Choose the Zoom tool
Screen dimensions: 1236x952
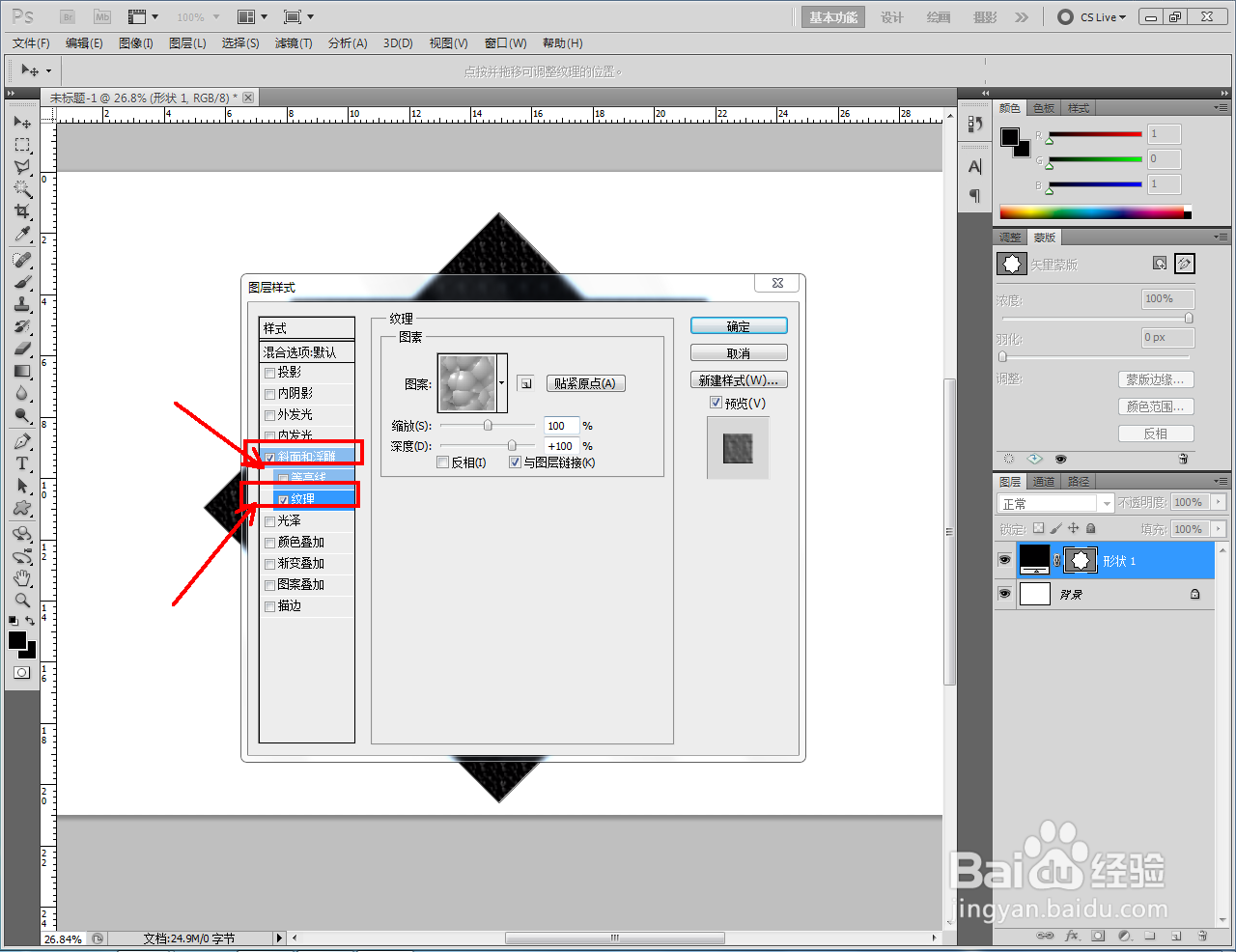point(22,600)
